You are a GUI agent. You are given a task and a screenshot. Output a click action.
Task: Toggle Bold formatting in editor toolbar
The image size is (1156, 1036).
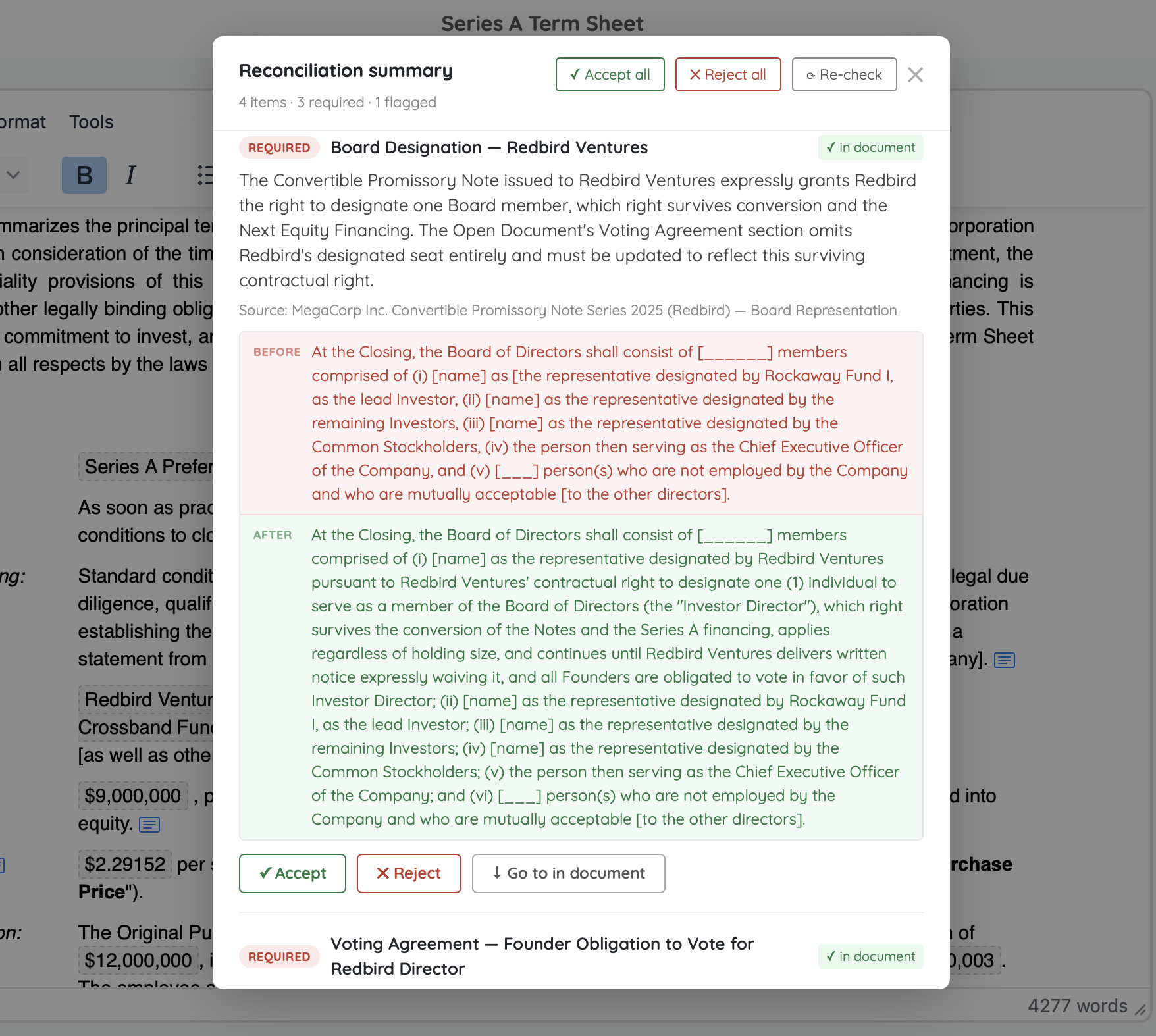[84, 175]
